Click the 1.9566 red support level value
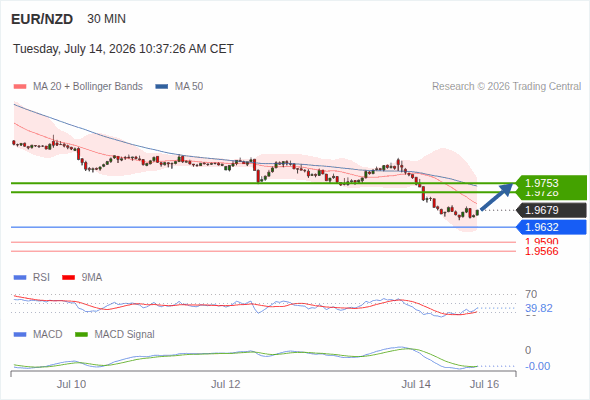The height and width of the screenshot is (400, 590). click(541, 251)
